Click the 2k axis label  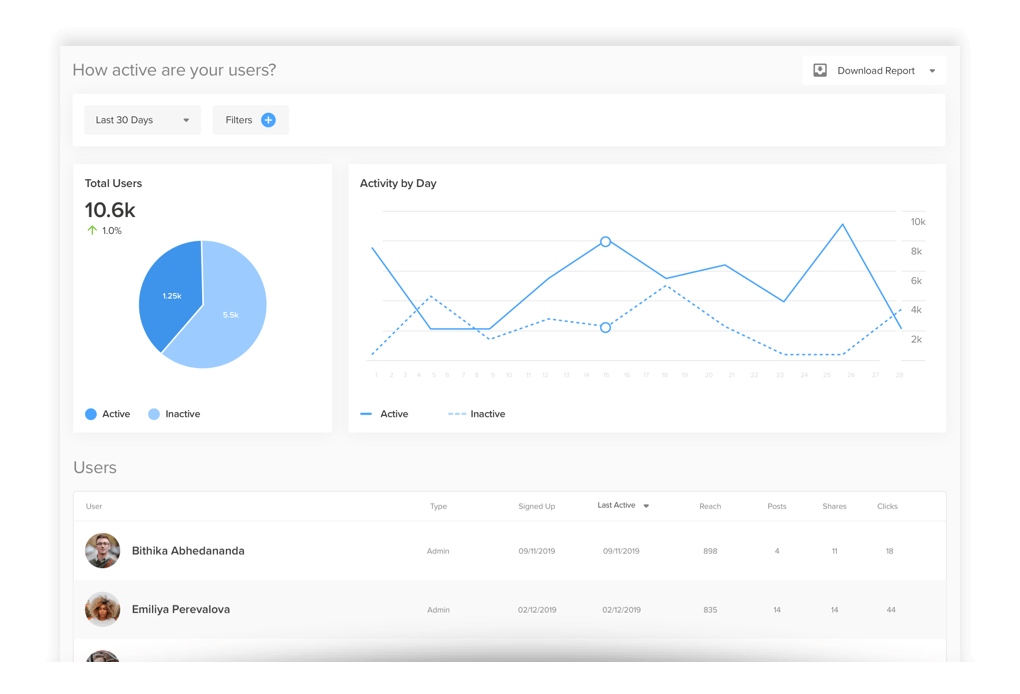tap(916, 340)
